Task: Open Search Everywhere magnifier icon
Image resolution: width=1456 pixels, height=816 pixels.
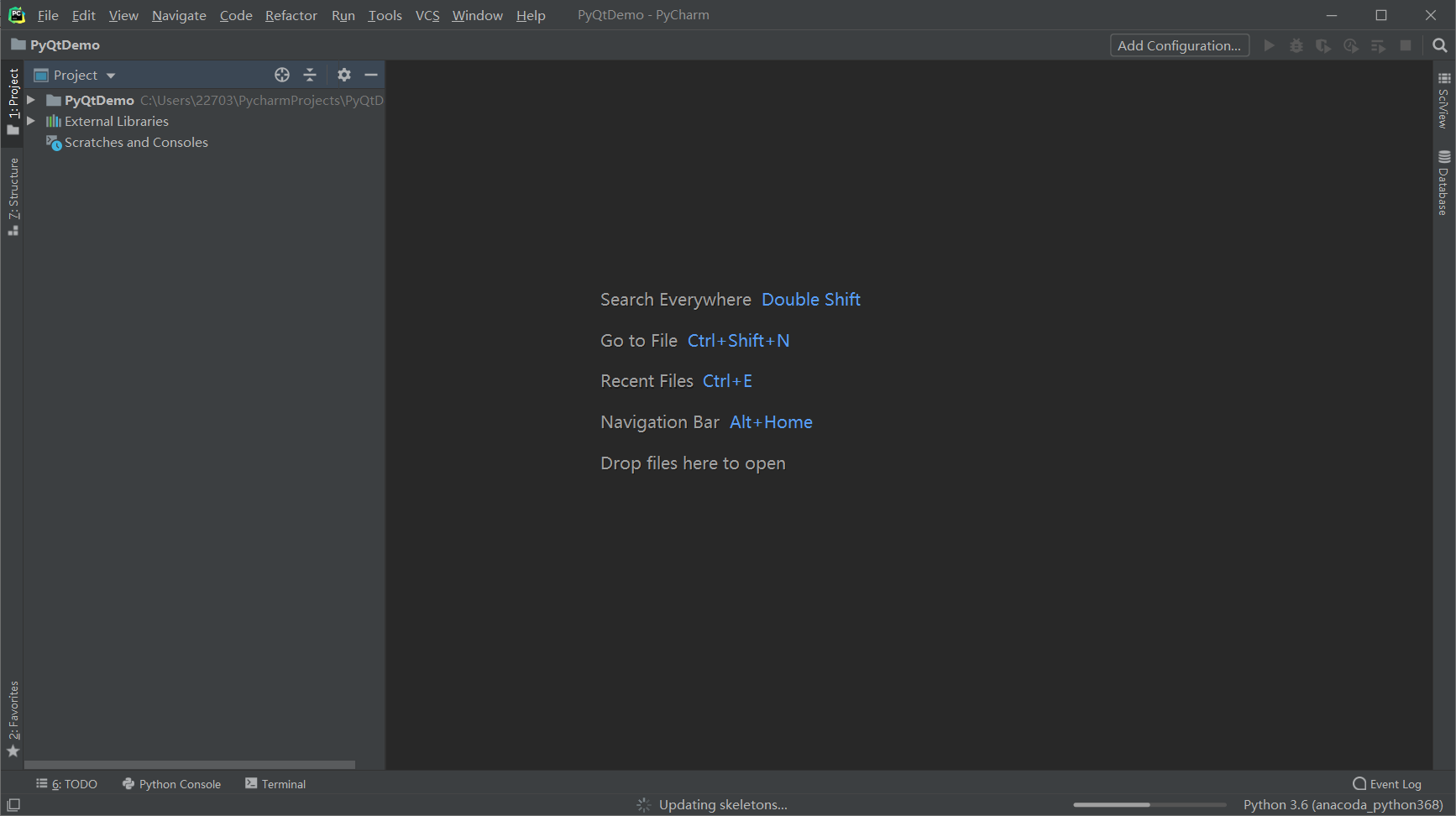Action: [x=1440, y=45]
